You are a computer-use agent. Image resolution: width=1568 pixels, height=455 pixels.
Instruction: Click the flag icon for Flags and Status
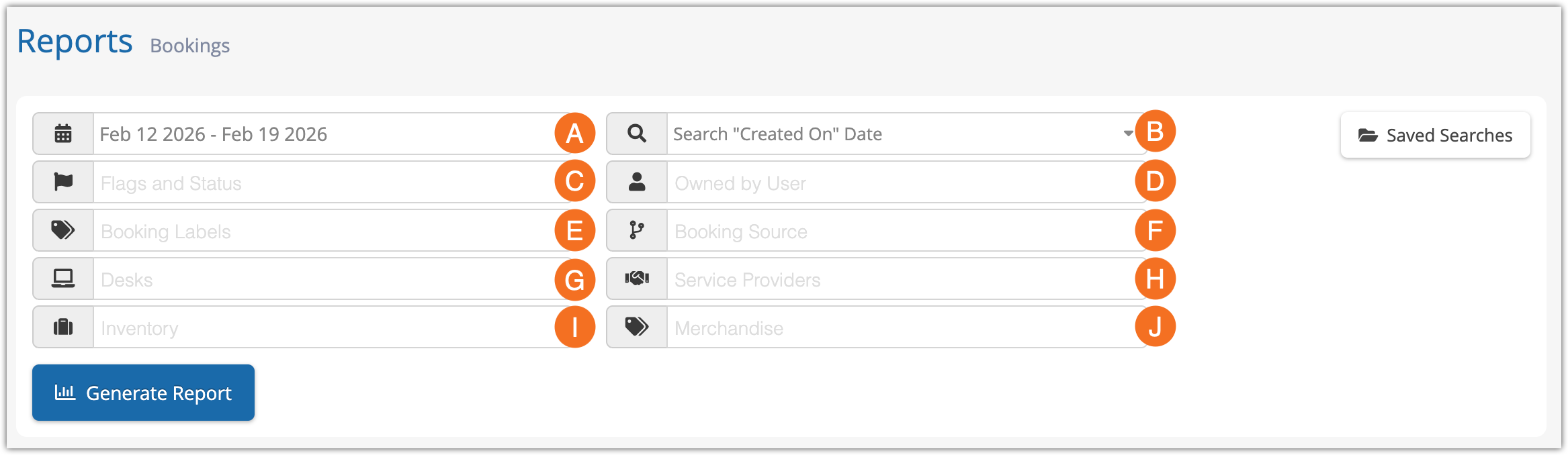(x=63, y=182)
